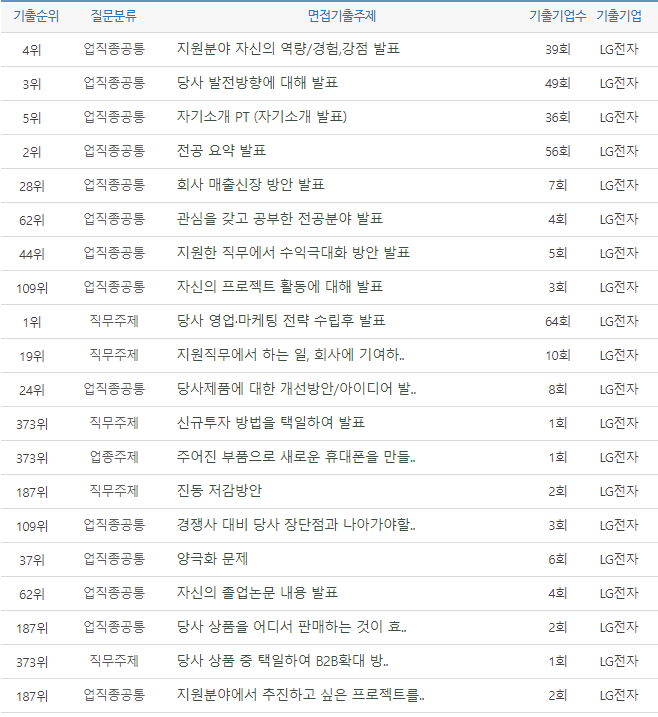Screen dimensions: 658x717
Task: Click the 질문분류 column header
Action: tap(114, 16)
